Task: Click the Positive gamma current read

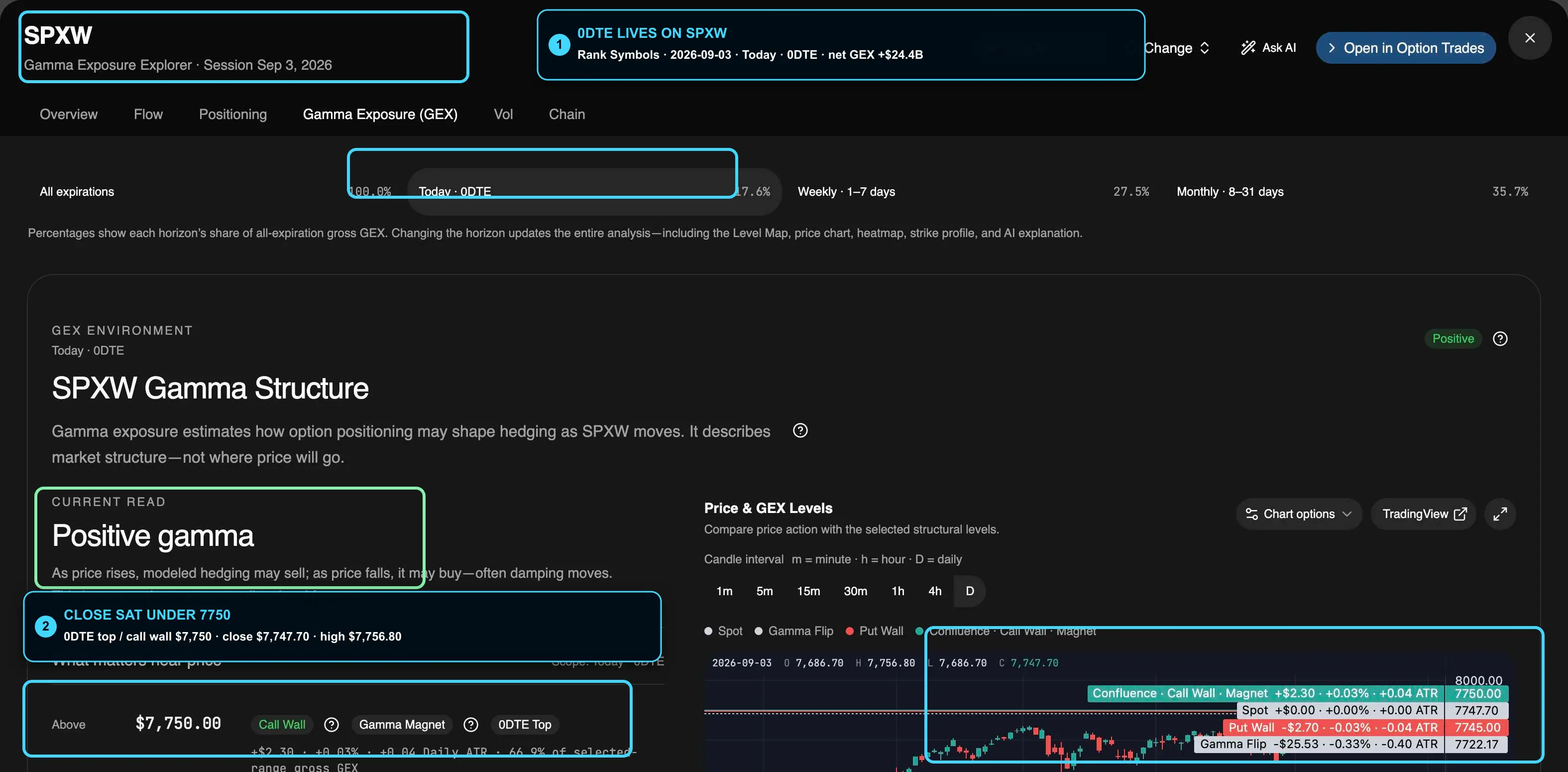Action: [x=153, y=536]
